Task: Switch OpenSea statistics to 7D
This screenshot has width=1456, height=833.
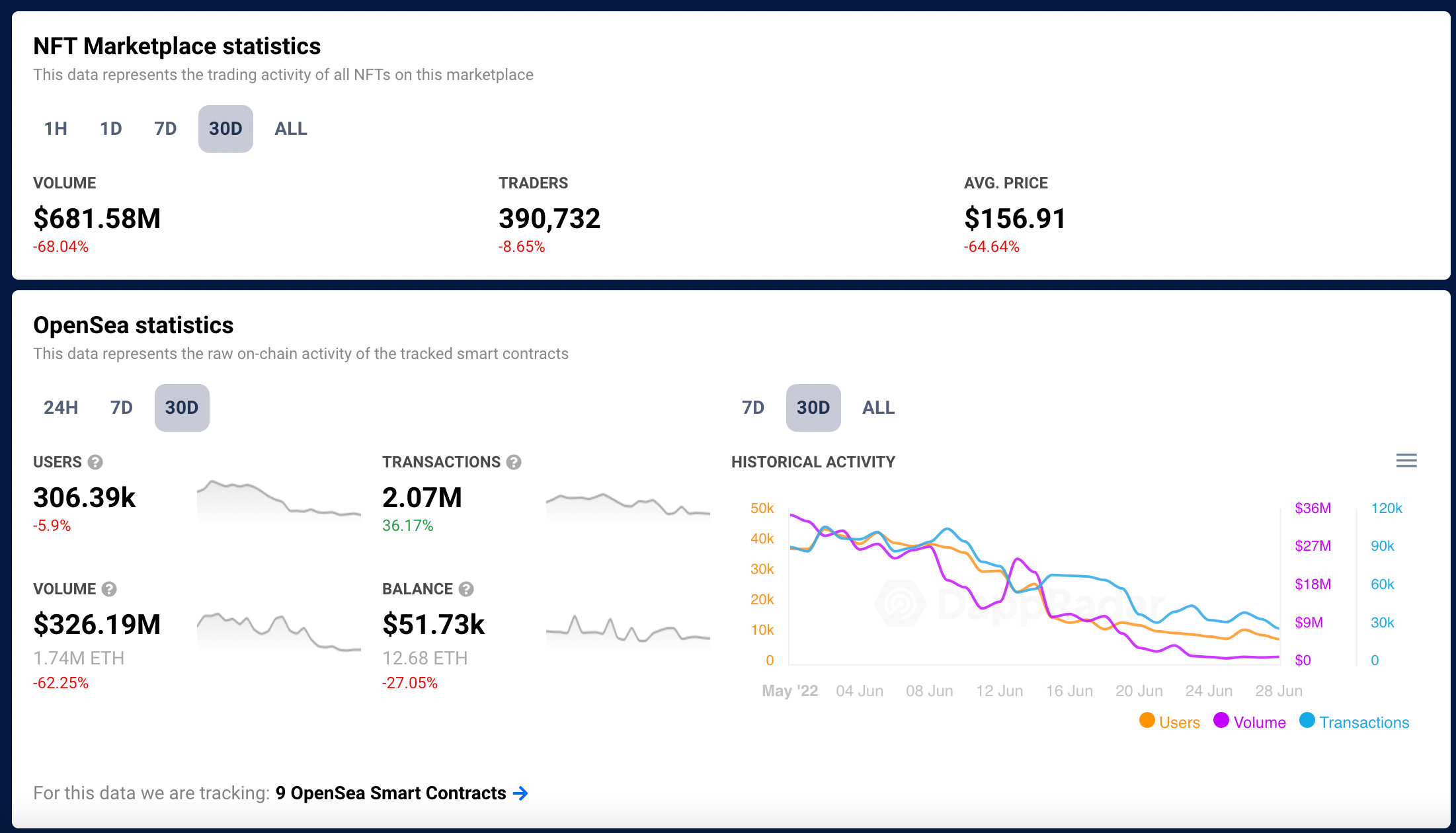Action: 121,408
